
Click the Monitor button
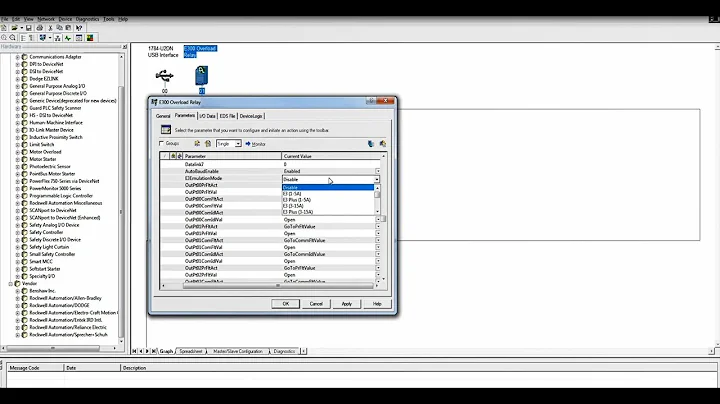pos(255,144)
